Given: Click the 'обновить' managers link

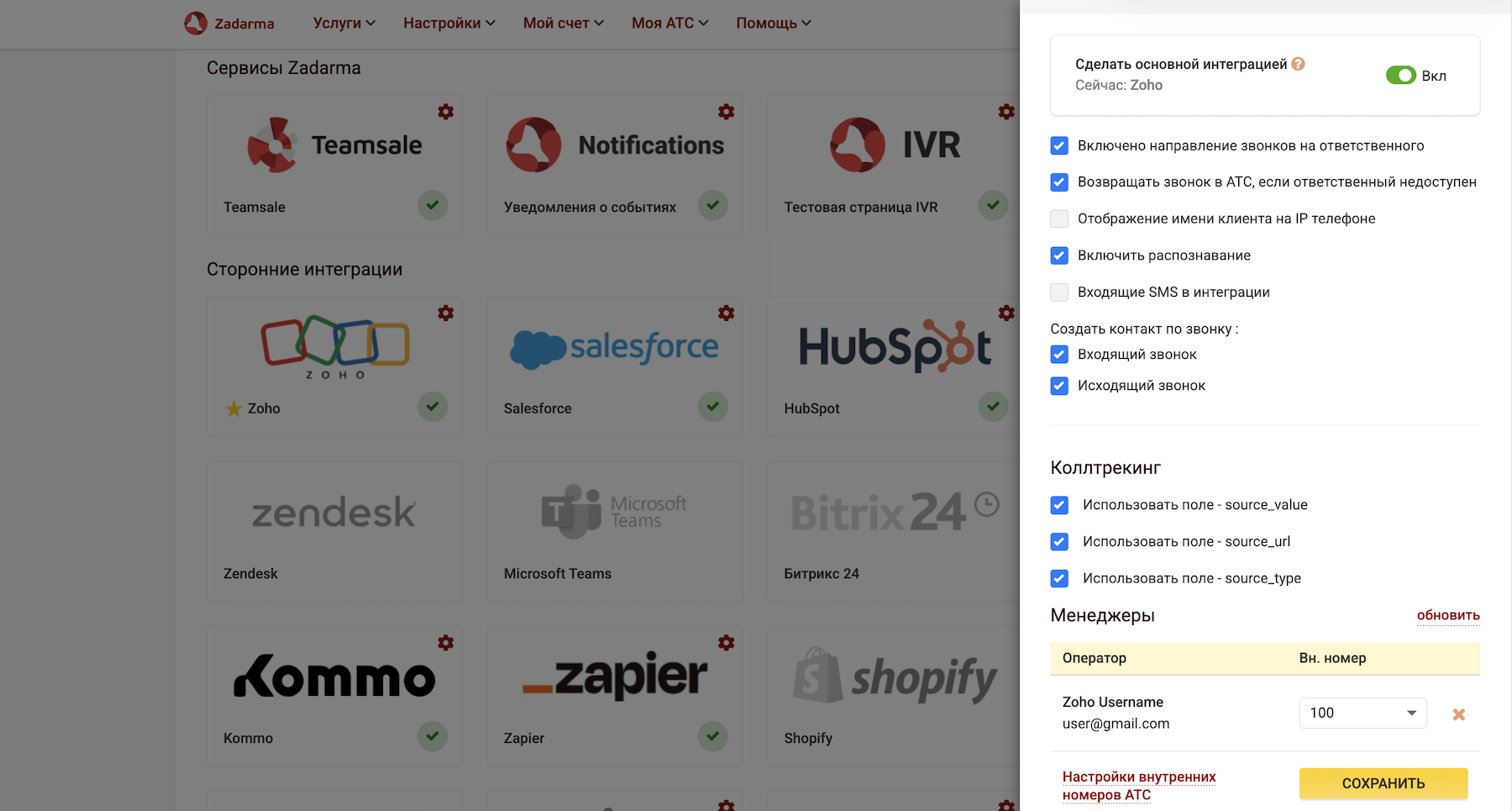Looking at the screenshot, I should pos(1448,615).
